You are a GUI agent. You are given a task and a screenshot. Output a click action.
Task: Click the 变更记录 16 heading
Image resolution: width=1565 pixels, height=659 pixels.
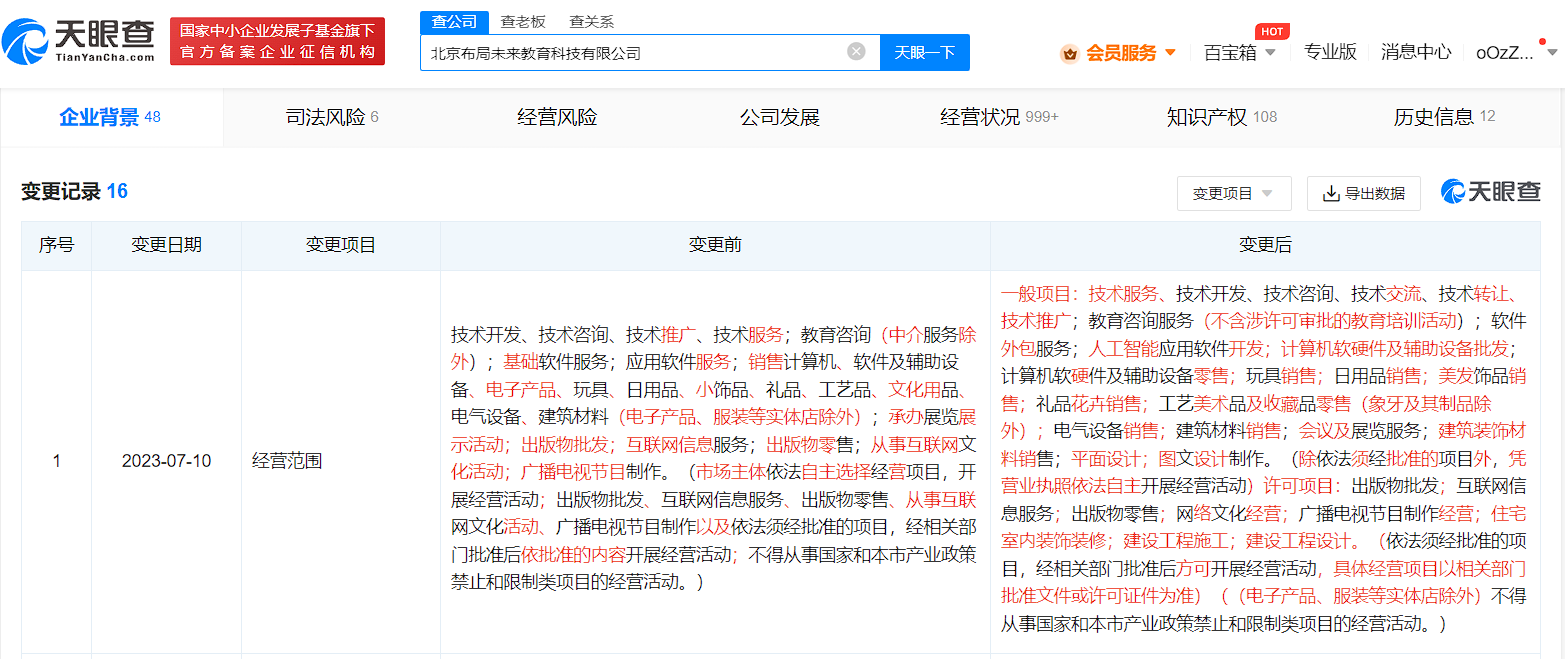[74, 191]
